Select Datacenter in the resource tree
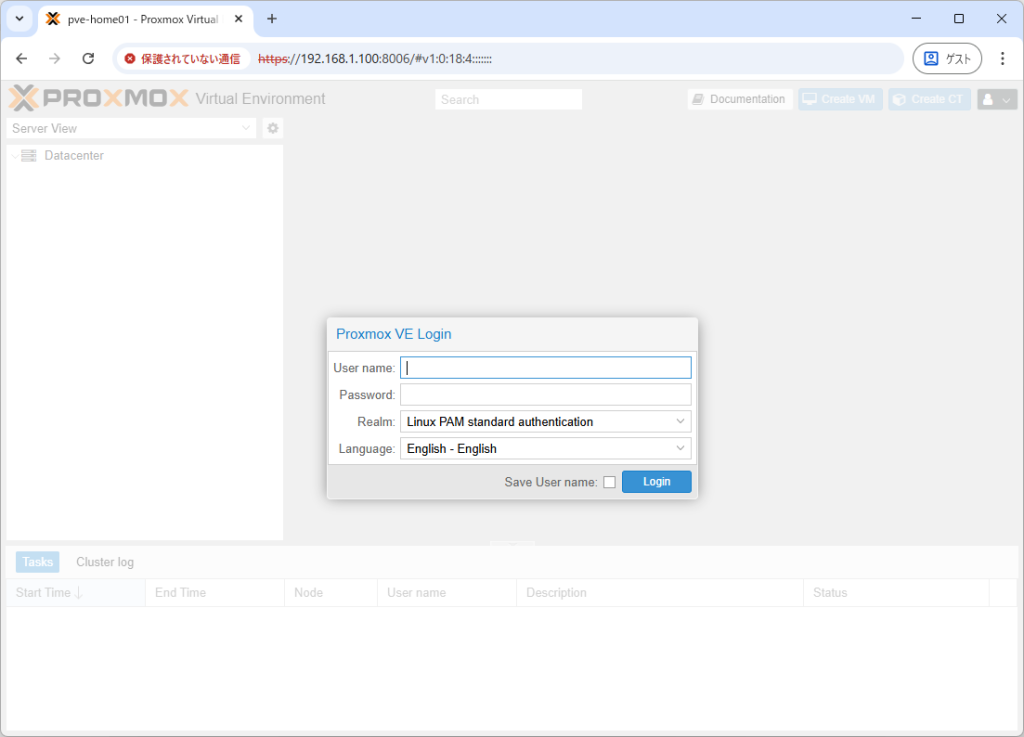The width and height of the screenshot is (1024, 737). [x=74, y=156]
